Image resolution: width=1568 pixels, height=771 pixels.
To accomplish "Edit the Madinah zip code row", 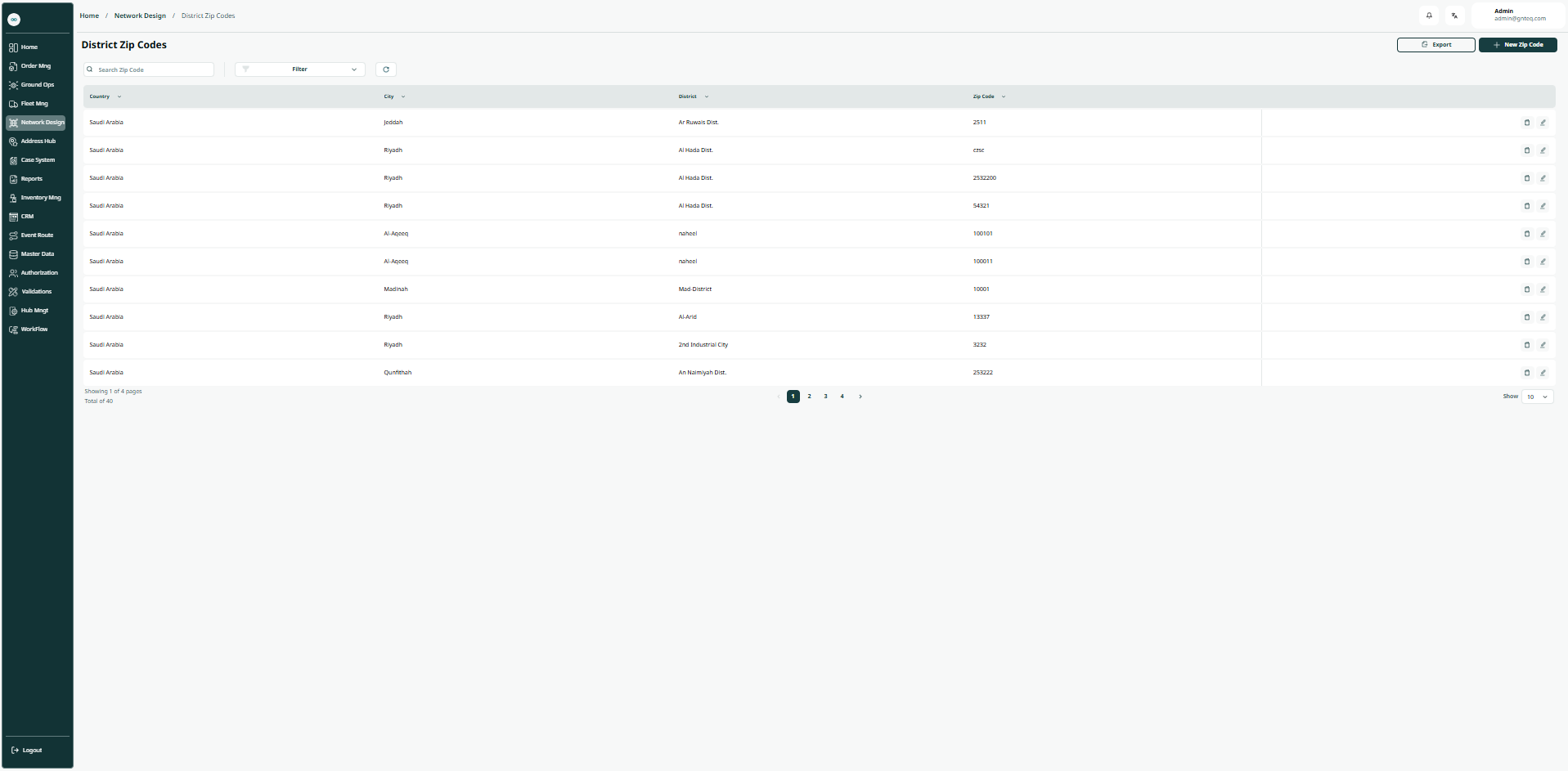I will [x=1543, y=289].
